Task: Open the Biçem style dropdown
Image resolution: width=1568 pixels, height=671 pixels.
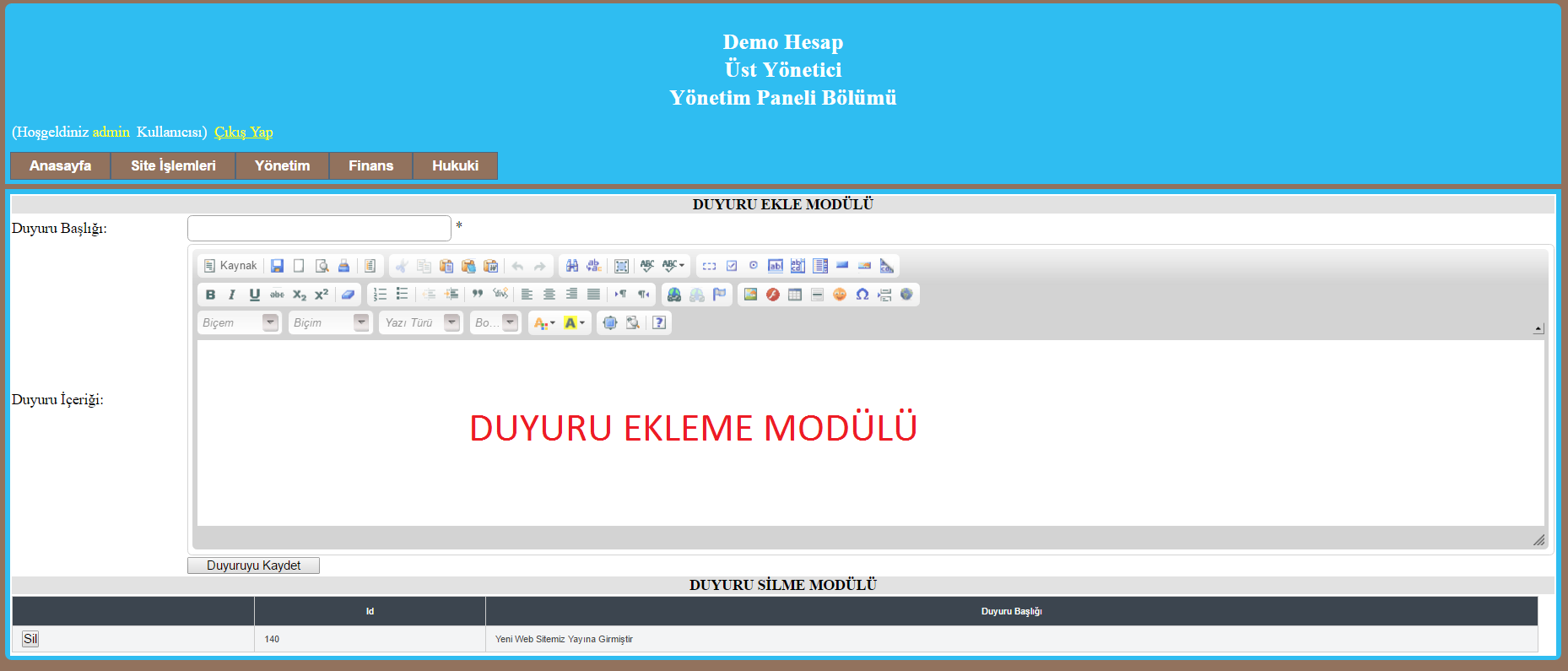Action: click(x=239, y=322)
